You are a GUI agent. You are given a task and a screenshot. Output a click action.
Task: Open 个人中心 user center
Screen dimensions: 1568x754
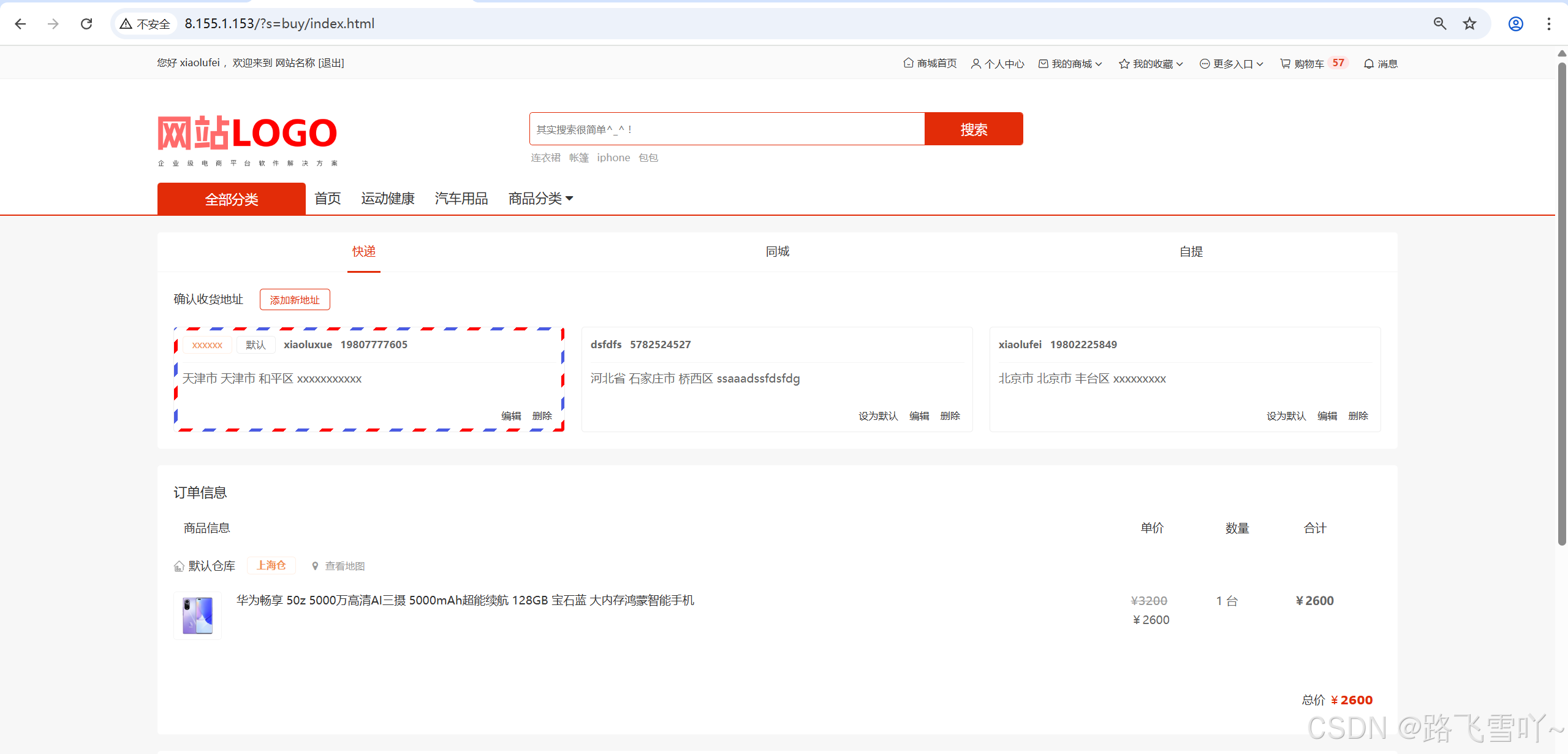click(x=998, y=64)
